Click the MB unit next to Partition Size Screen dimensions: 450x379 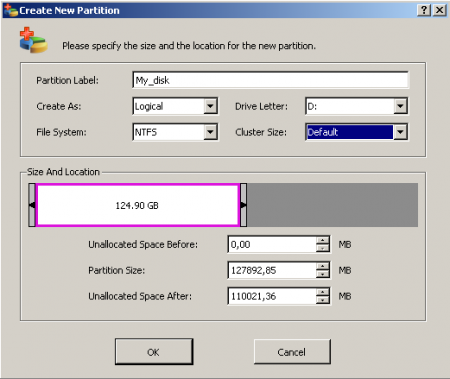click(x=345, y=270)
